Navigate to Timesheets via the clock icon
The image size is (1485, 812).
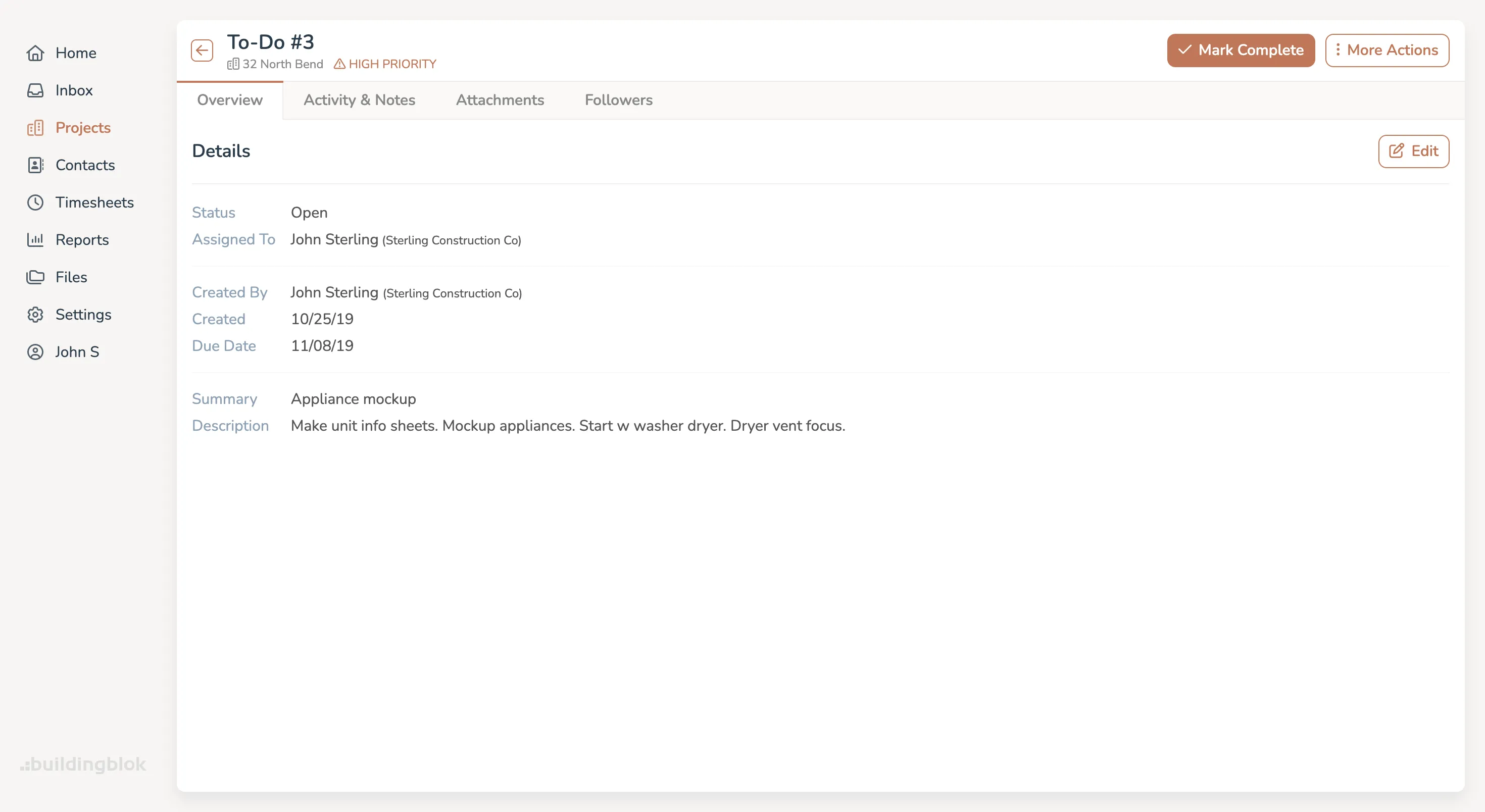pyautogui.click(x=36, y=202)
